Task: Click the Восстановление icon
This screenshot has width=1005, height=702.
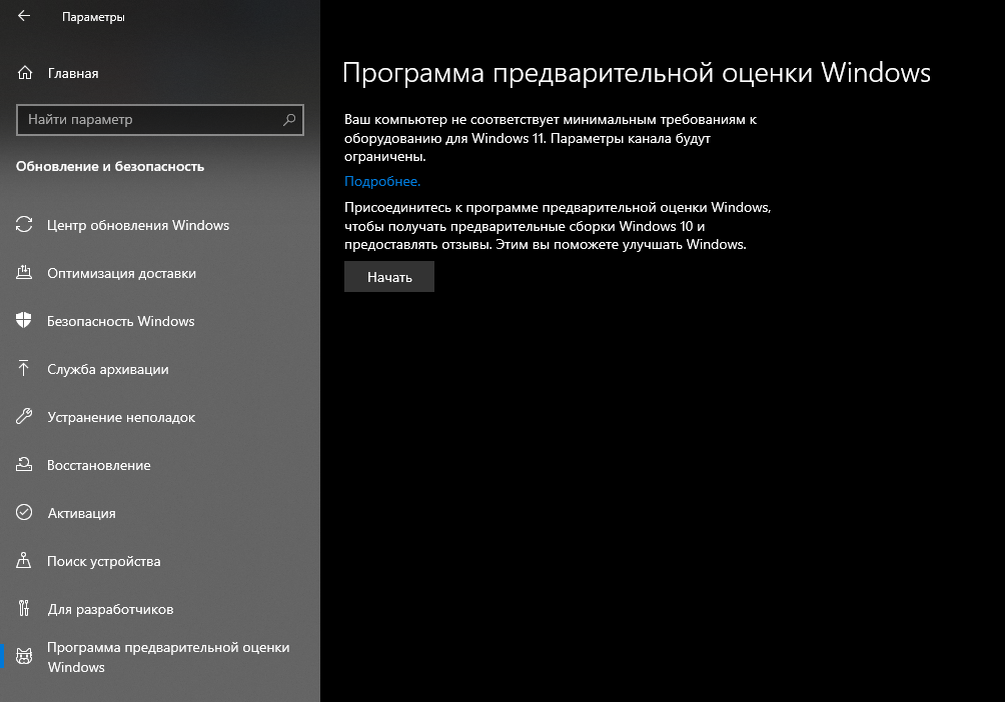Action: click(x=24, y=465)
